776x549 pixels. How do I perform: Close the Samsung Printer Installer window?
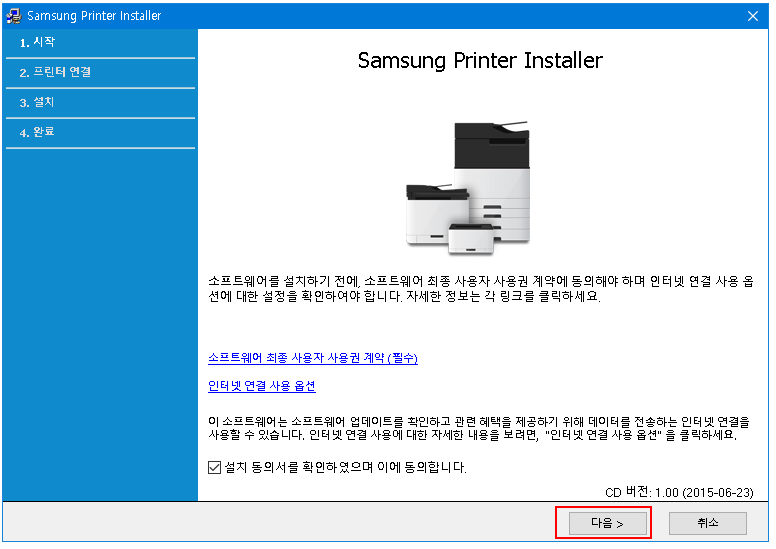753,16
